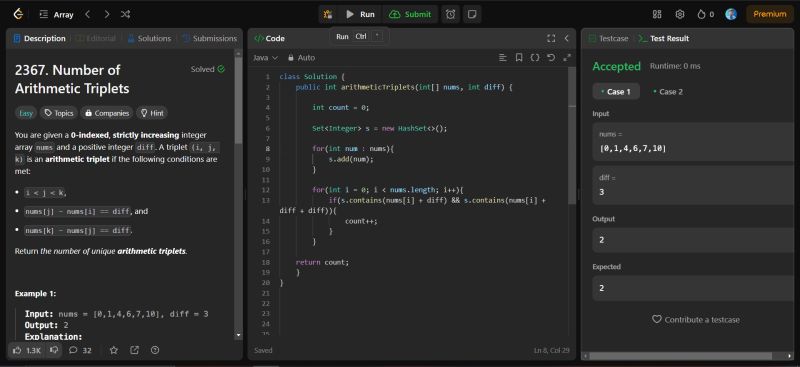
Task: Open the notes icon
Action: point(472,14)
